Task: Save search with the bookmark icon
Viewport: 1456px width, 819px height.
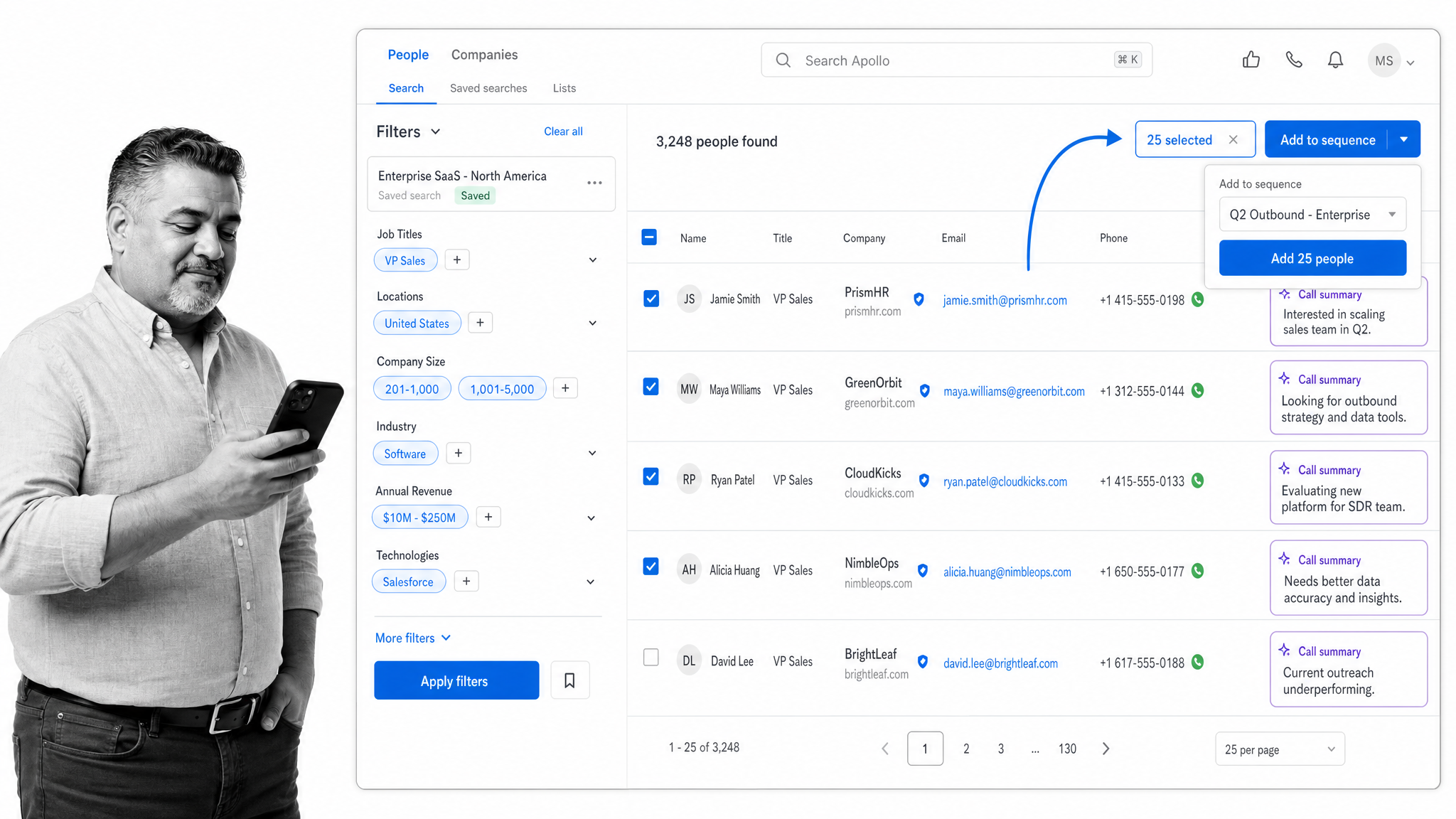Action: point(569,680)
